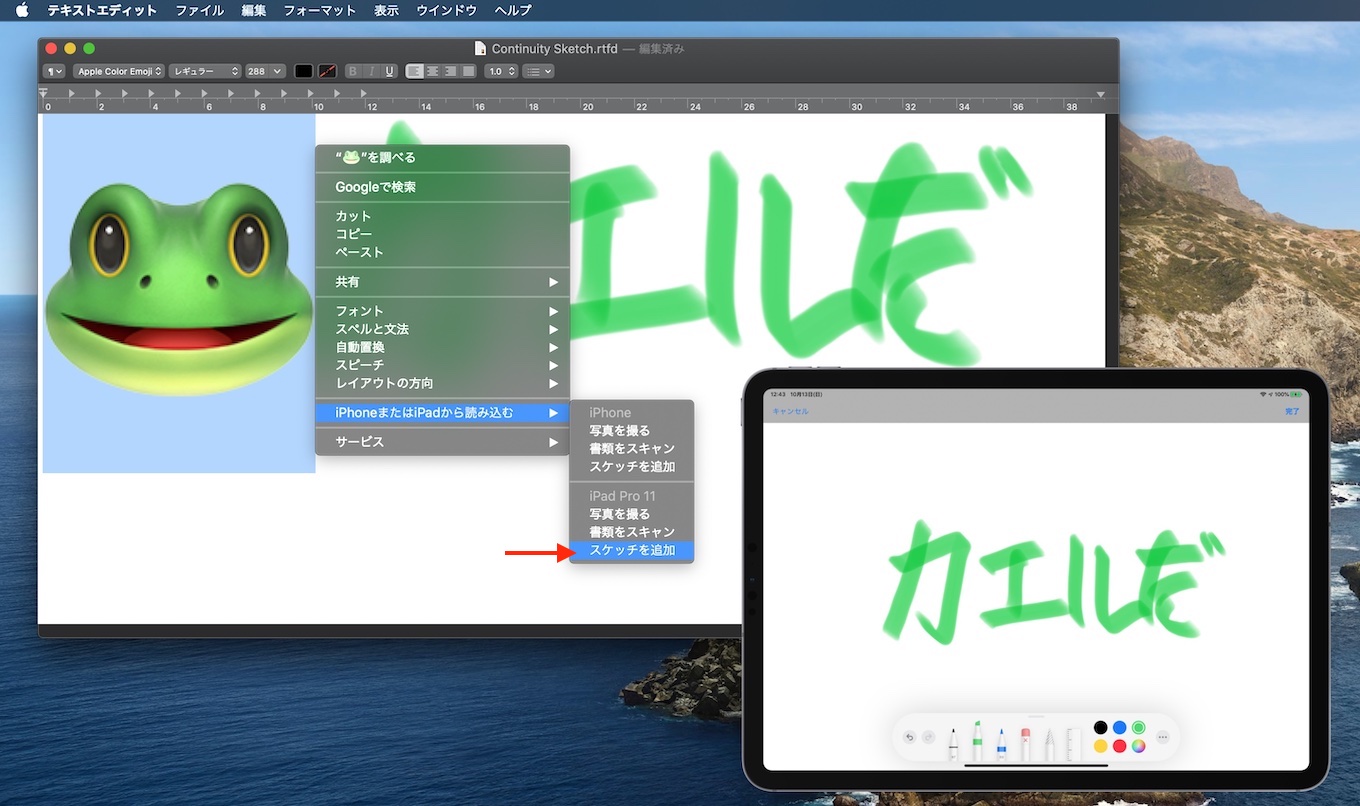Justify the text
Viewport: 1360px width, 806px height.
coord(468,71)
